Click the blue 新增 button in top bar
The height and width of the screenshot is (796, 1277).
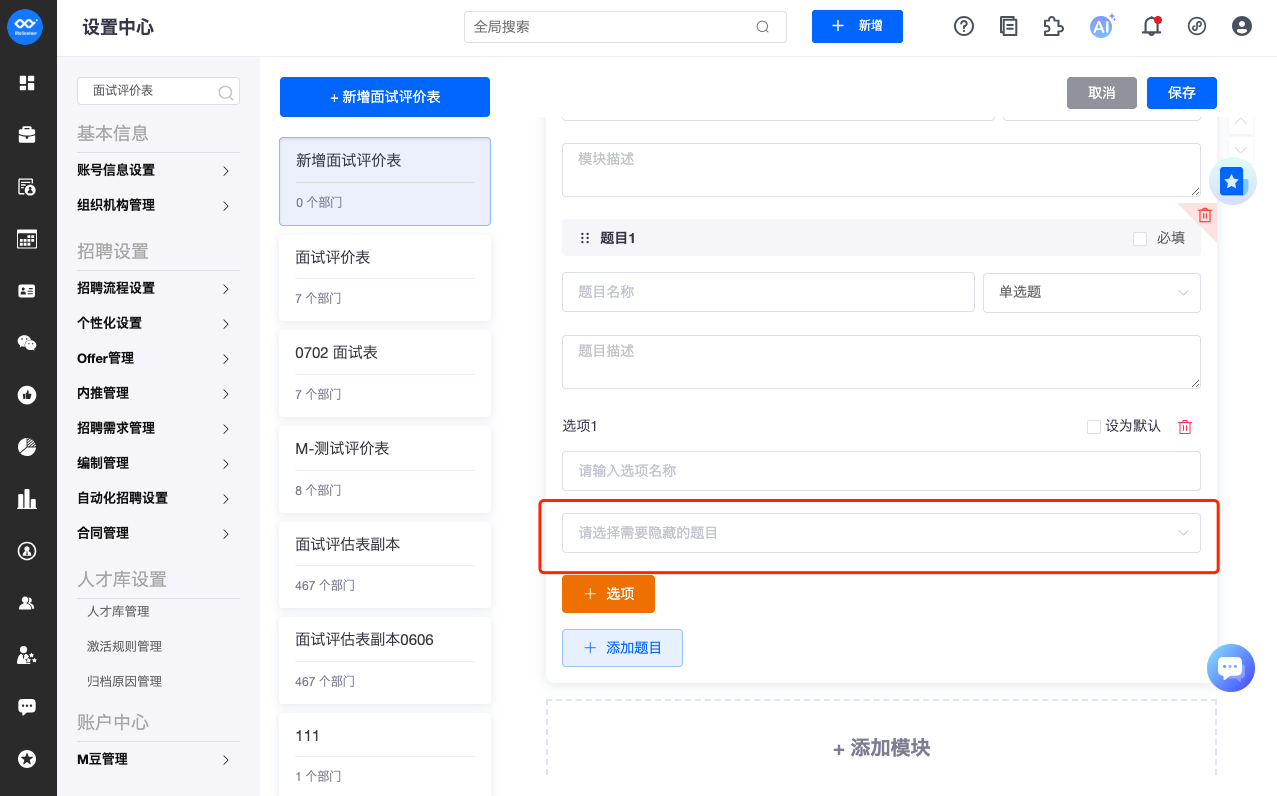pyautogui.click(x=857, y=26)
